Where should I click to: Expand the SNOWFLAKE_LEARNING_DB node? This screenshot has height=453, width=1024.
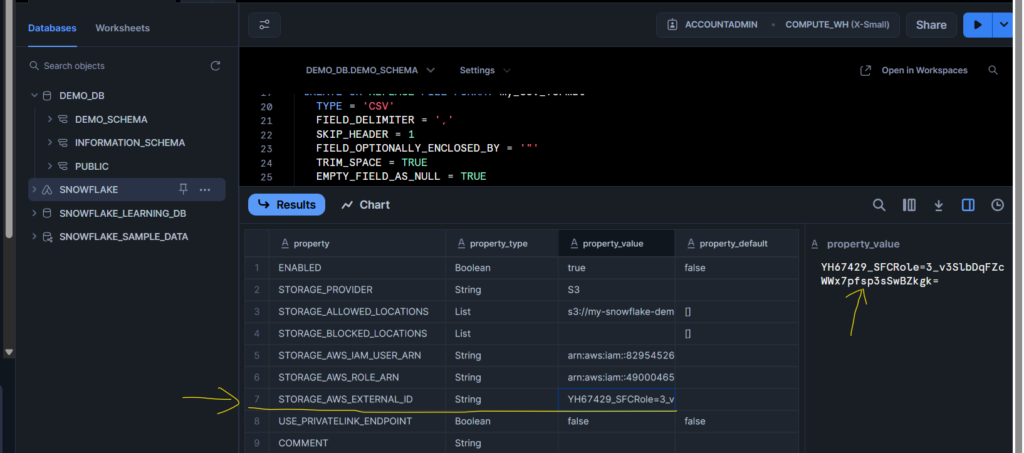point(34,213)
